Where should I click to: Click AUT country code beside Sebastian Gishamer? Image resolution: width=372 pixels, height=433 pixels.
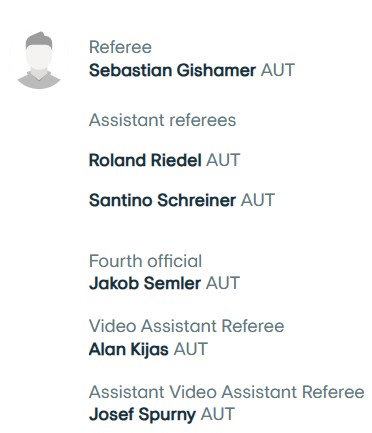[x=278, y=70]
